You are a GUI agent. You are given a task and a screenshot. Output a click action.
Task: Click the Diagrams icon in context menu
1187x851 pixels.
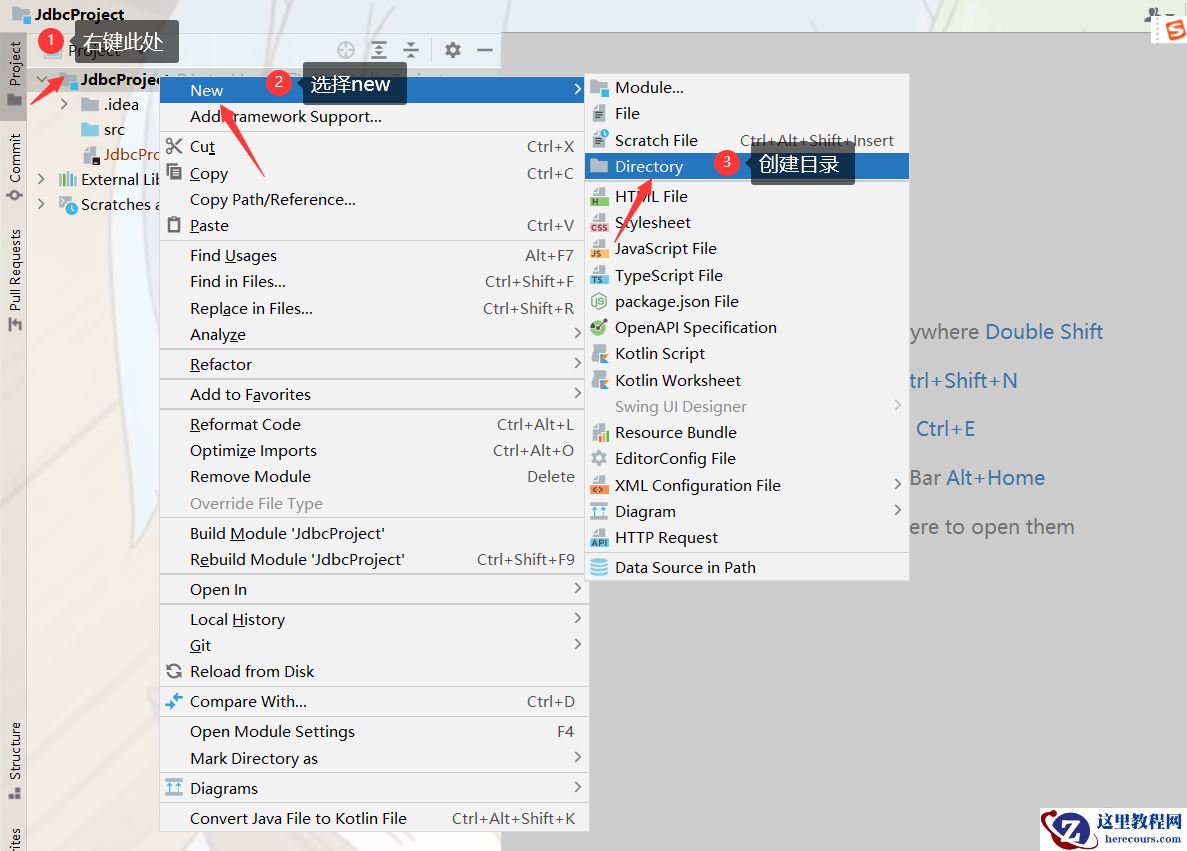174,787
